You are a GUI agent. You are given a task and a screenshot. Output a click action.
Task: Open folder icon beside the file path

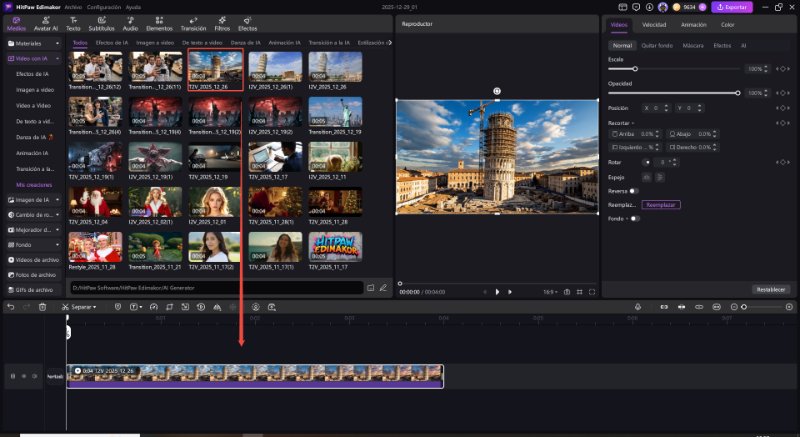point(370,288)
